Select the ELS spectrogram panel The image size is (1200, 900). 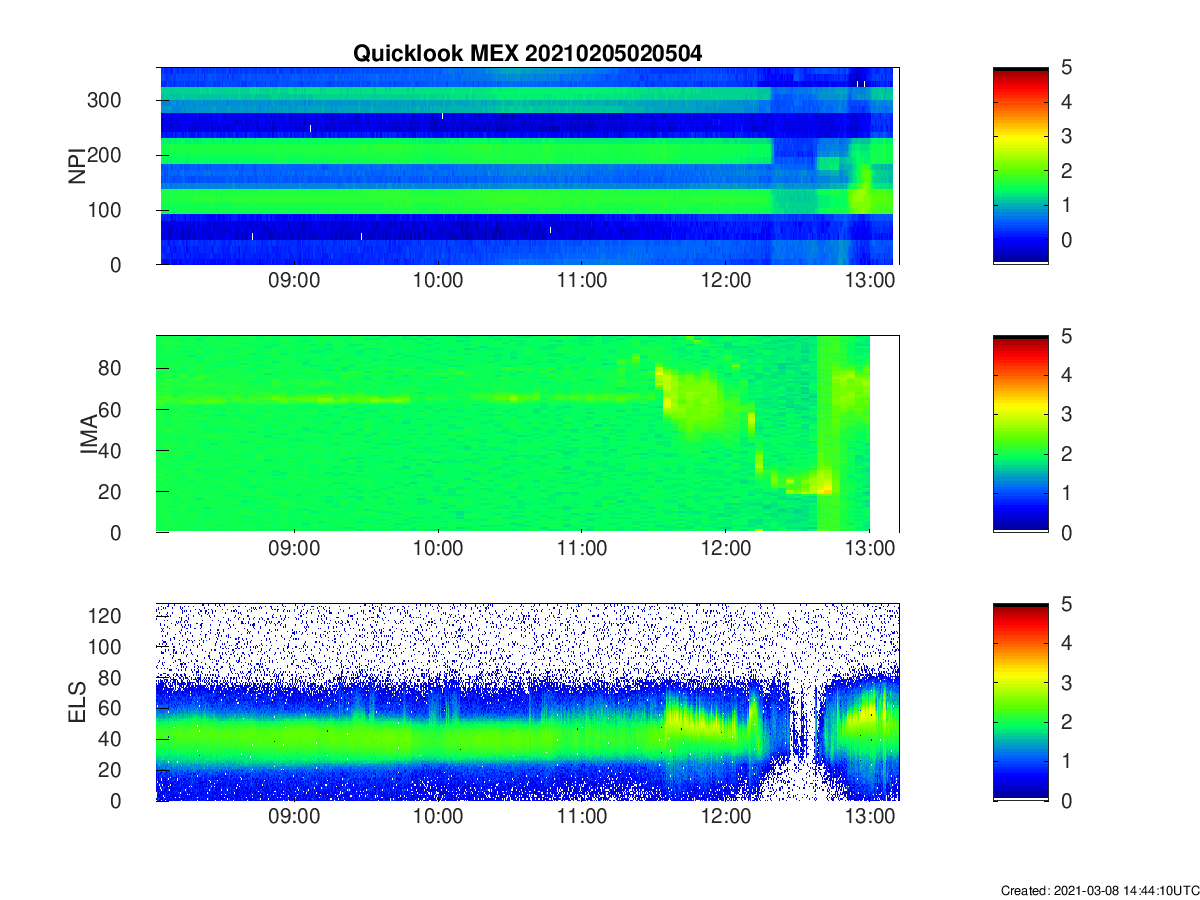pos(528,702)
